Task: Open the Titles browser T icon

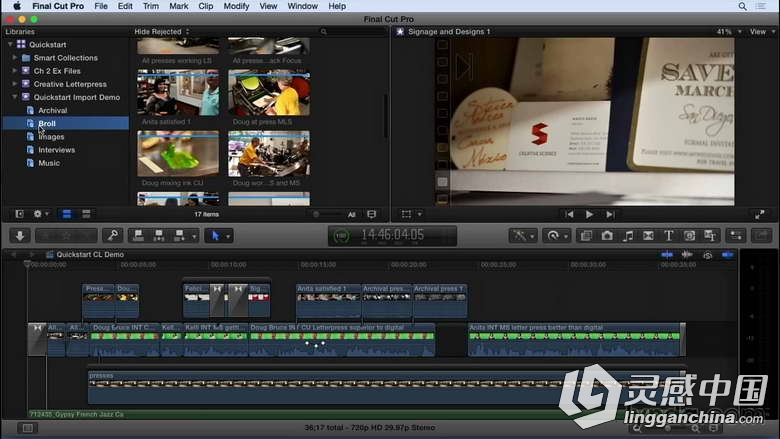Action: click(x=669, y=236)
